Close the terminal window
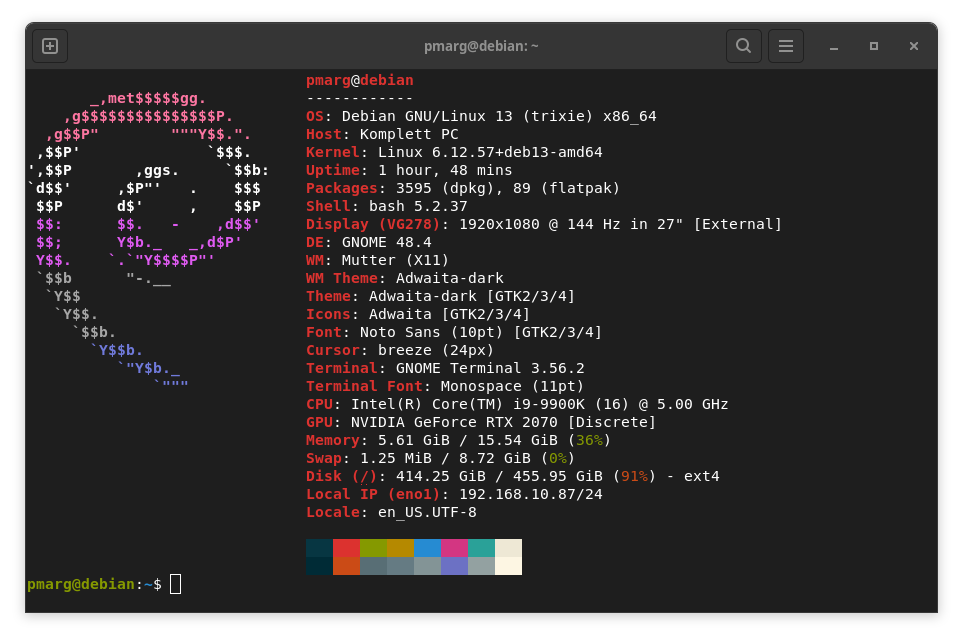Image resolution: width=963 pixels, height=641 pixels. click(913, 46)
